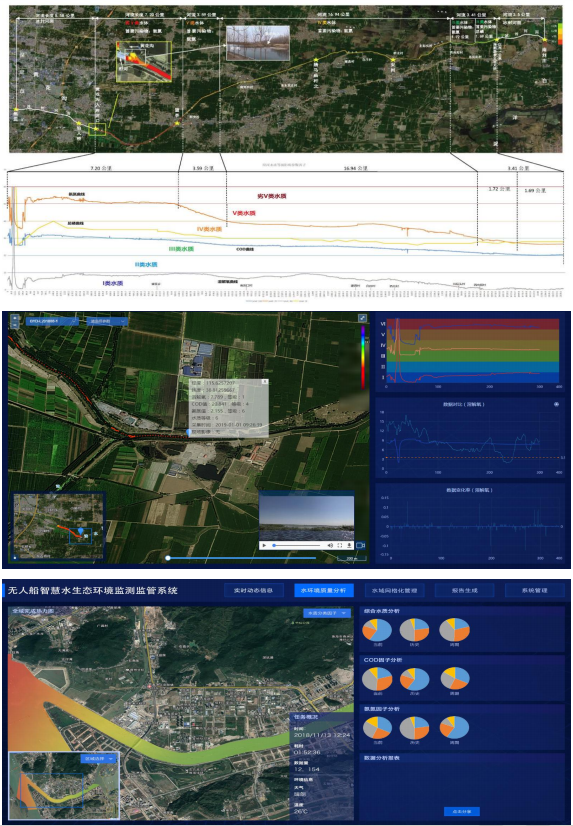Click the track timeline slider under the map
This screenshot has height=826, width=573.
click(x=242, y=558)
